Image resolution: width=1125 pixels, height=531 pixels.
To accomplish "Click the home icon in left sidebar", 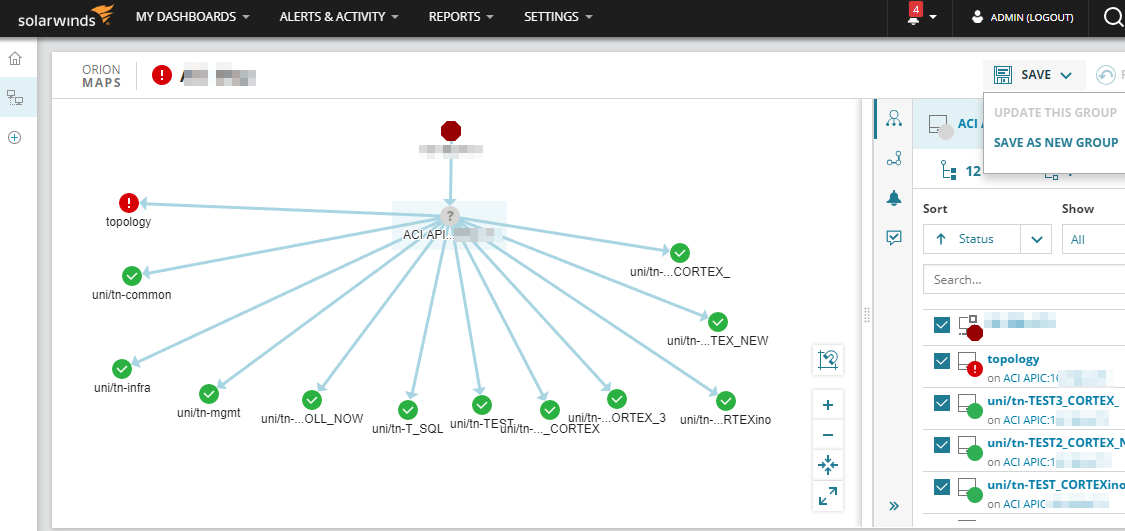I will pos(15,58).
